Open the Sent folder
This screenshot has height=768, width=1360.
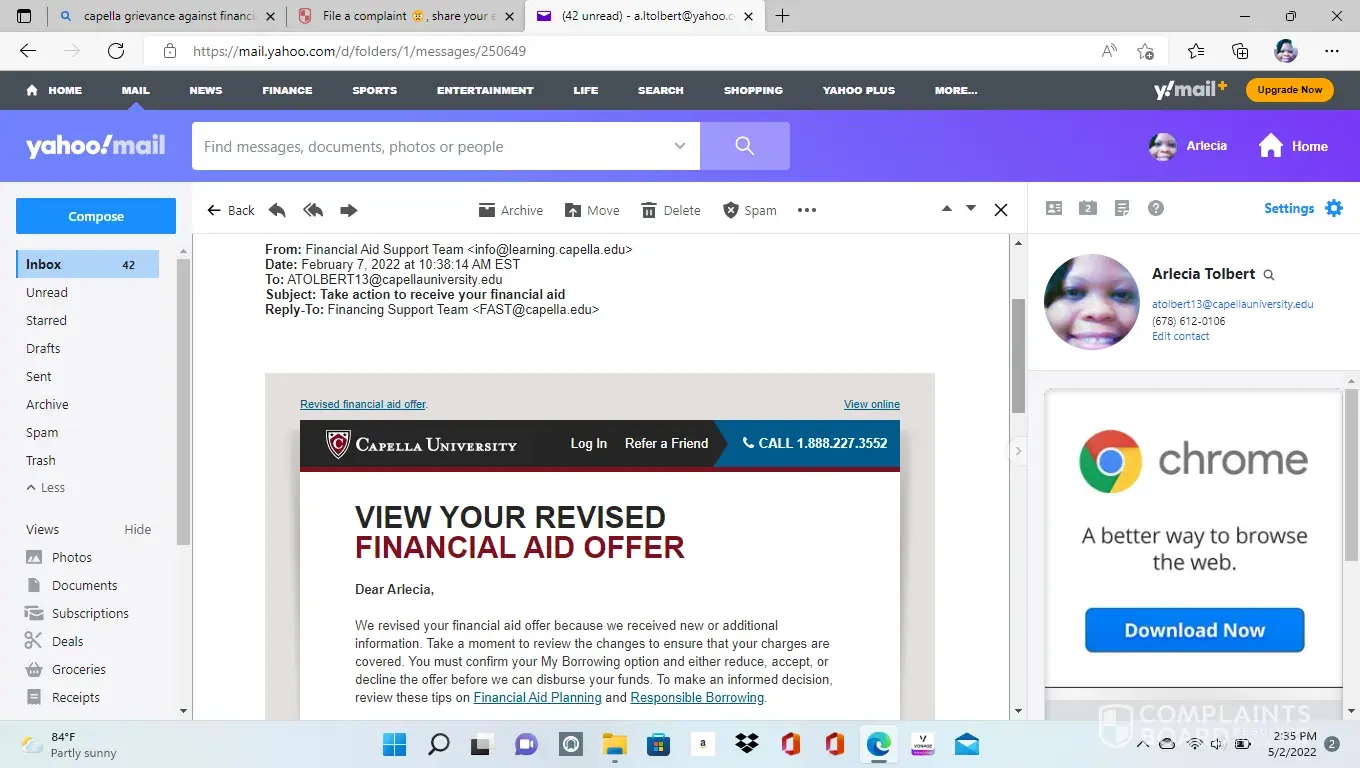click(x=39, y=376)
